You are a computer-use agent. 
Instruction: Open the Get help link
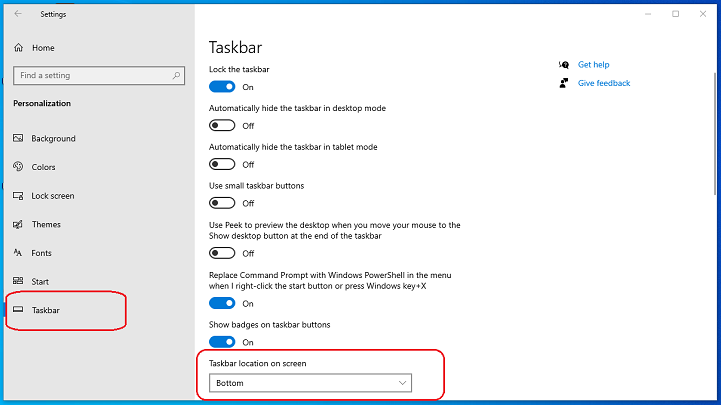[x=593, y=64]
